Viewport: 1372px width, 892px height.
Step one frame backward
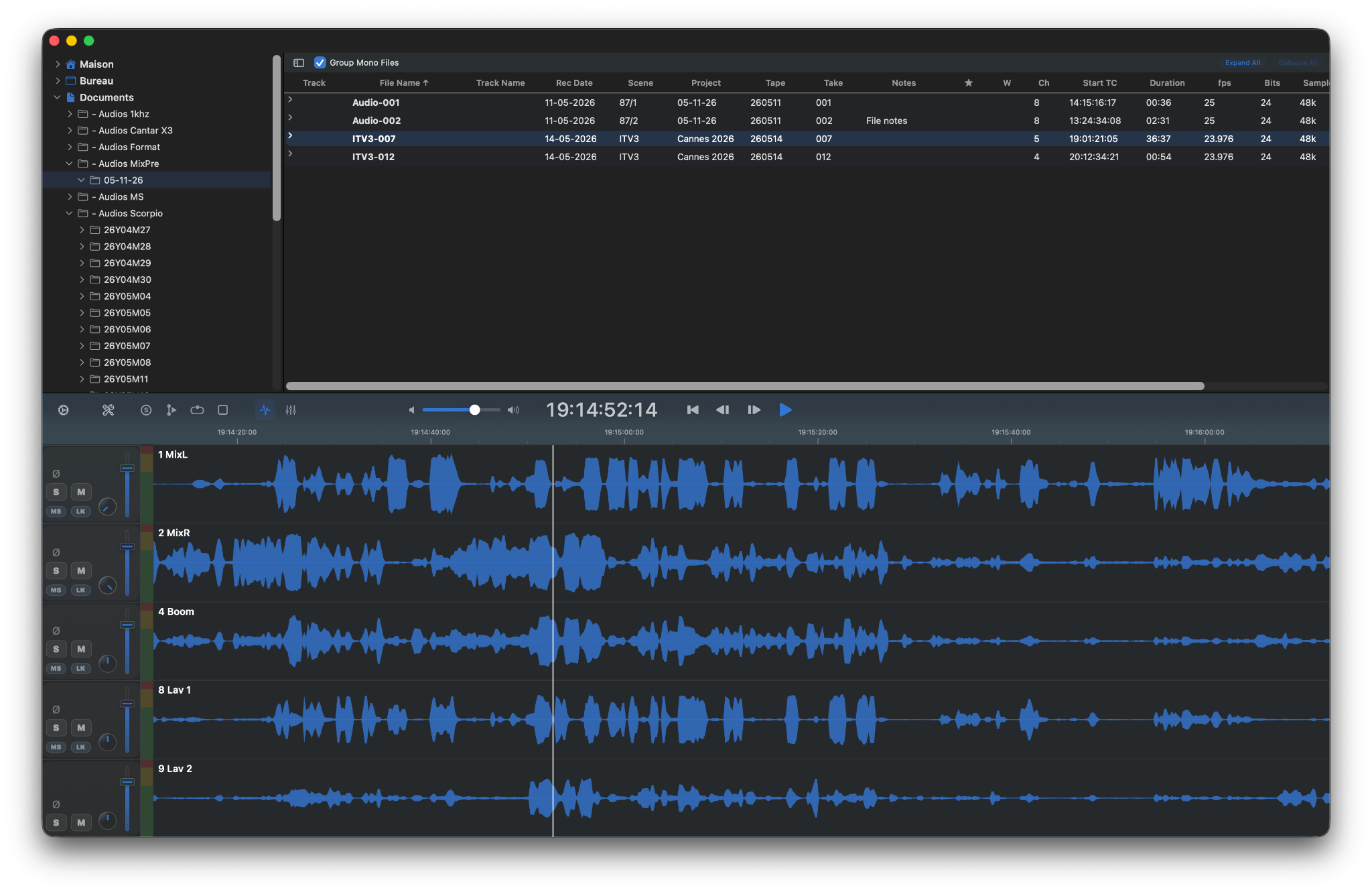[x=723, y=410]
